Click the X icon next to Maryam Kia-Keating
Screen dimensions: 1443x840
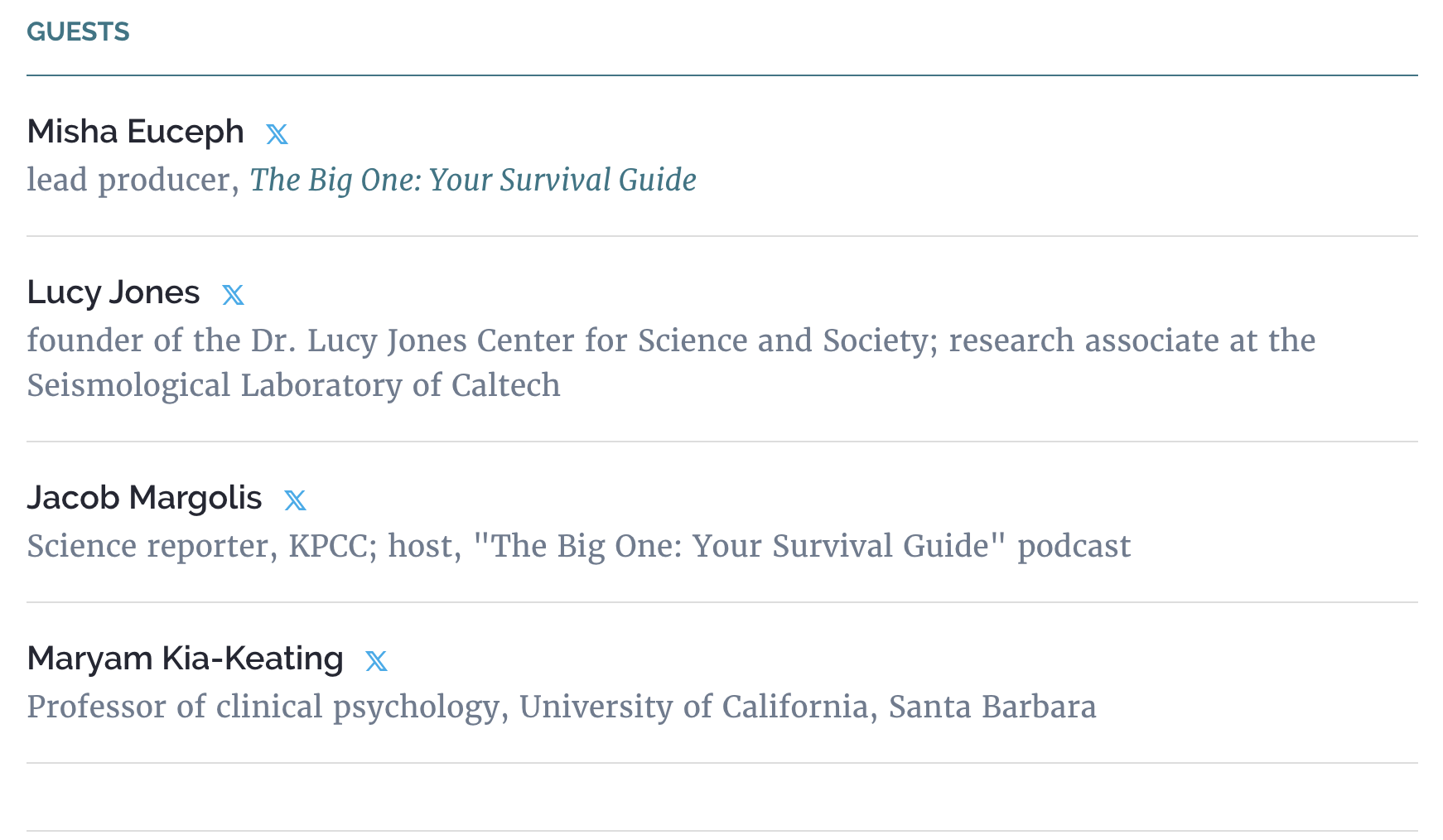pos(376,661)
